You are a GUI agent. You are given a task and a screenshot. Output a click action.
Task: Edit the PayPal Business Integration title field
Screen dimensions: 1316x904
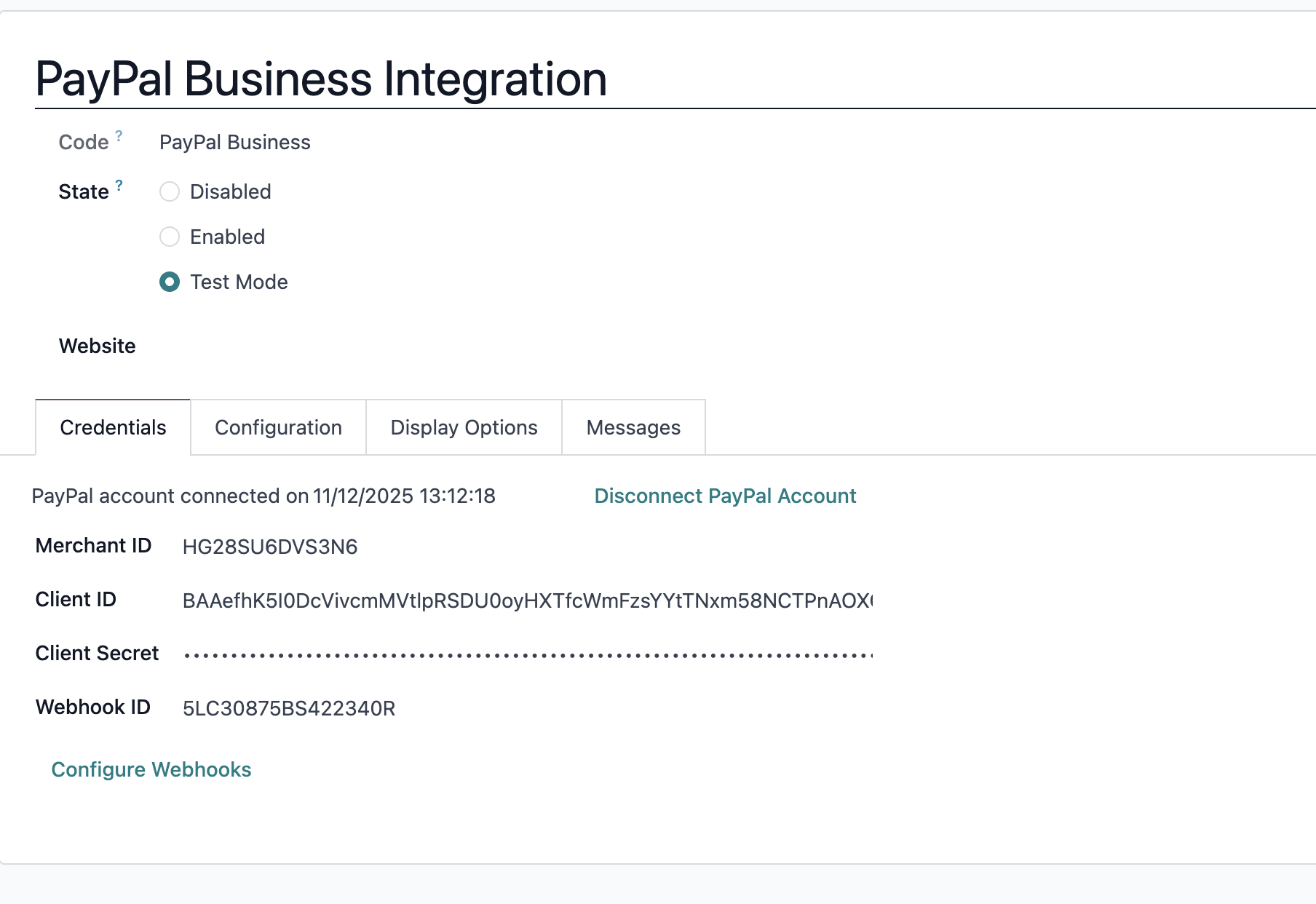coord(321,79)
